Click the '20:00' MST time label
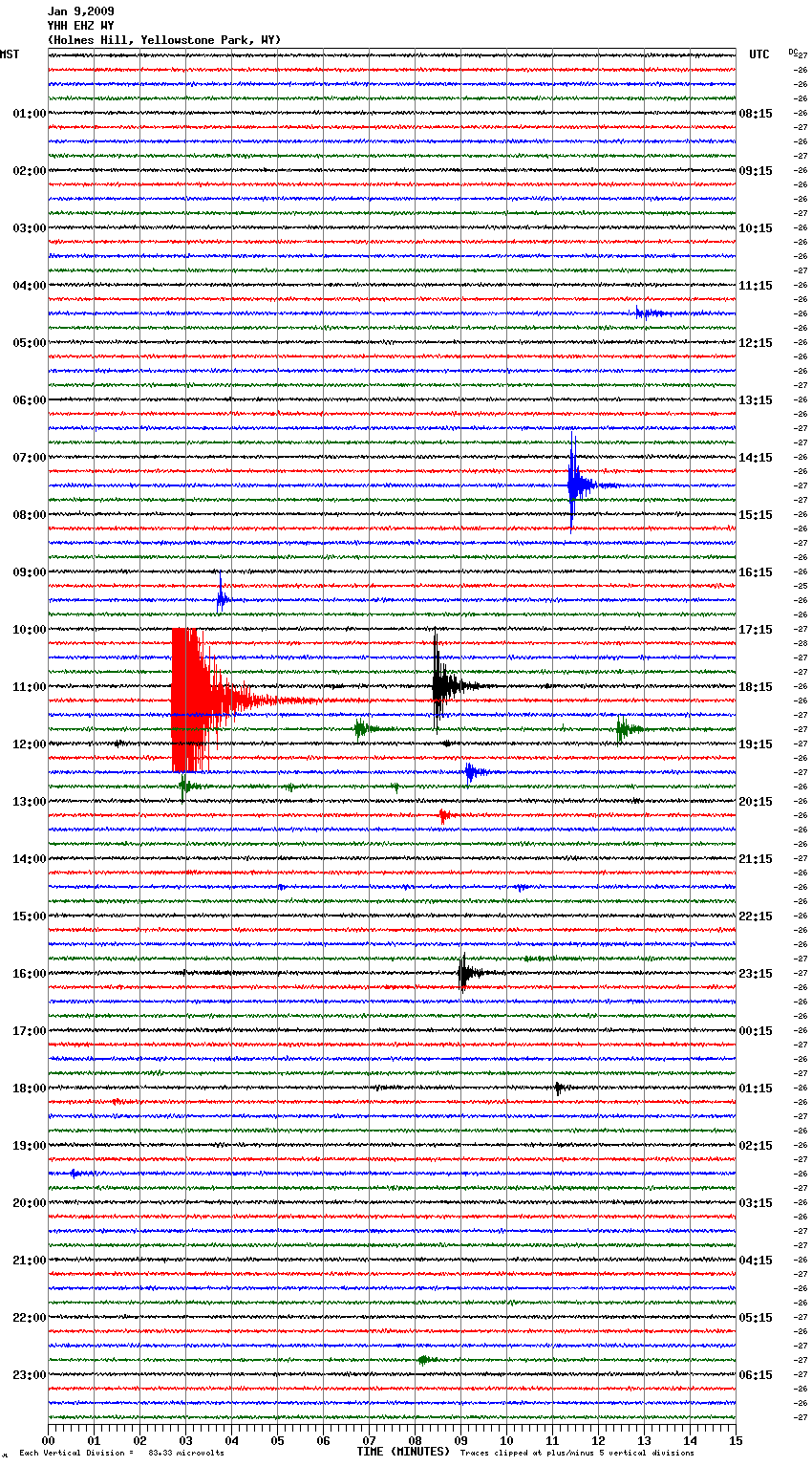The image size is (812, 1466). 29,1203
